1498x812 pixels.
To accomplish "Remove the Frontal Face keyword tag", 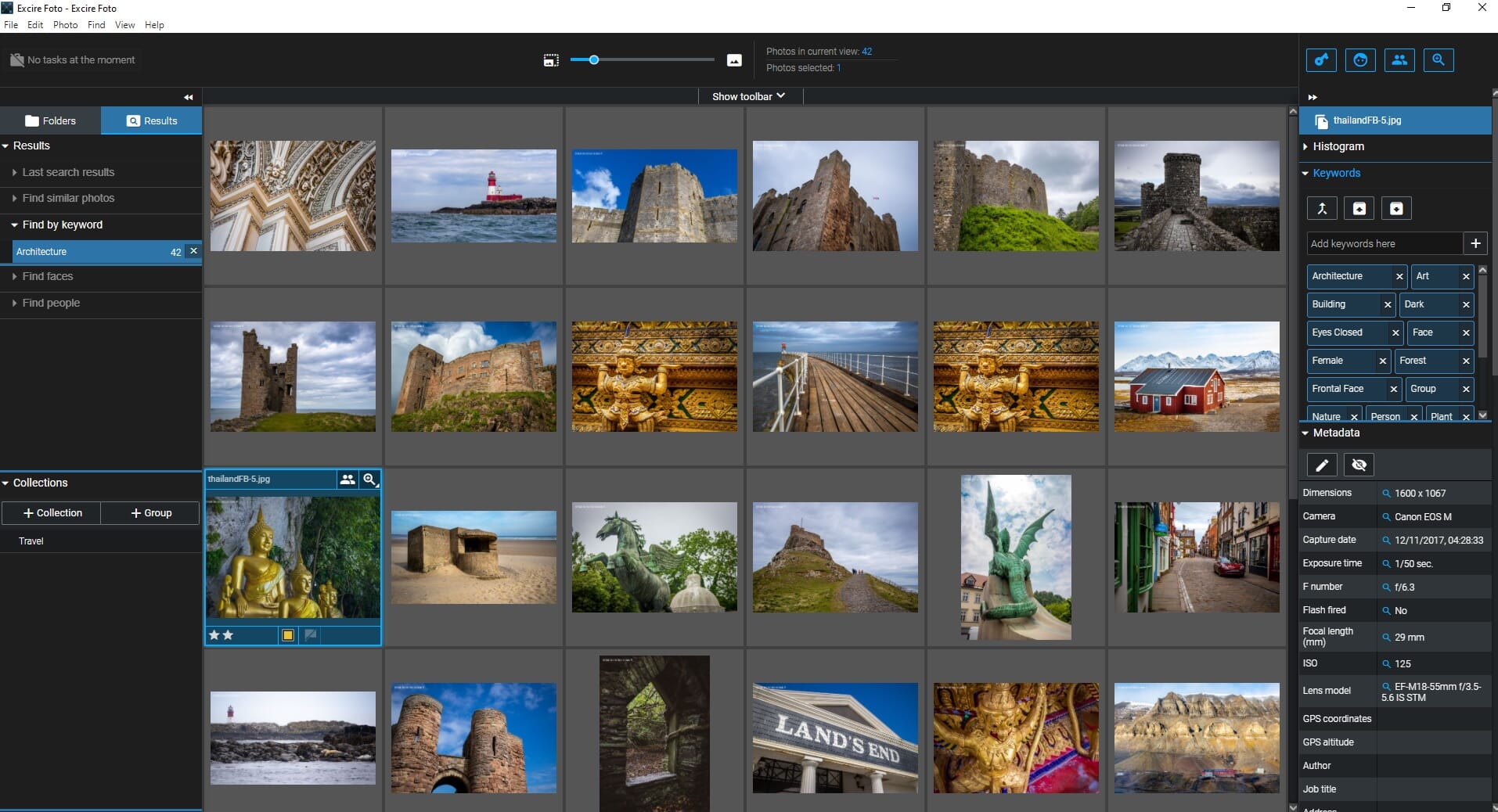I will point(1394,389).
